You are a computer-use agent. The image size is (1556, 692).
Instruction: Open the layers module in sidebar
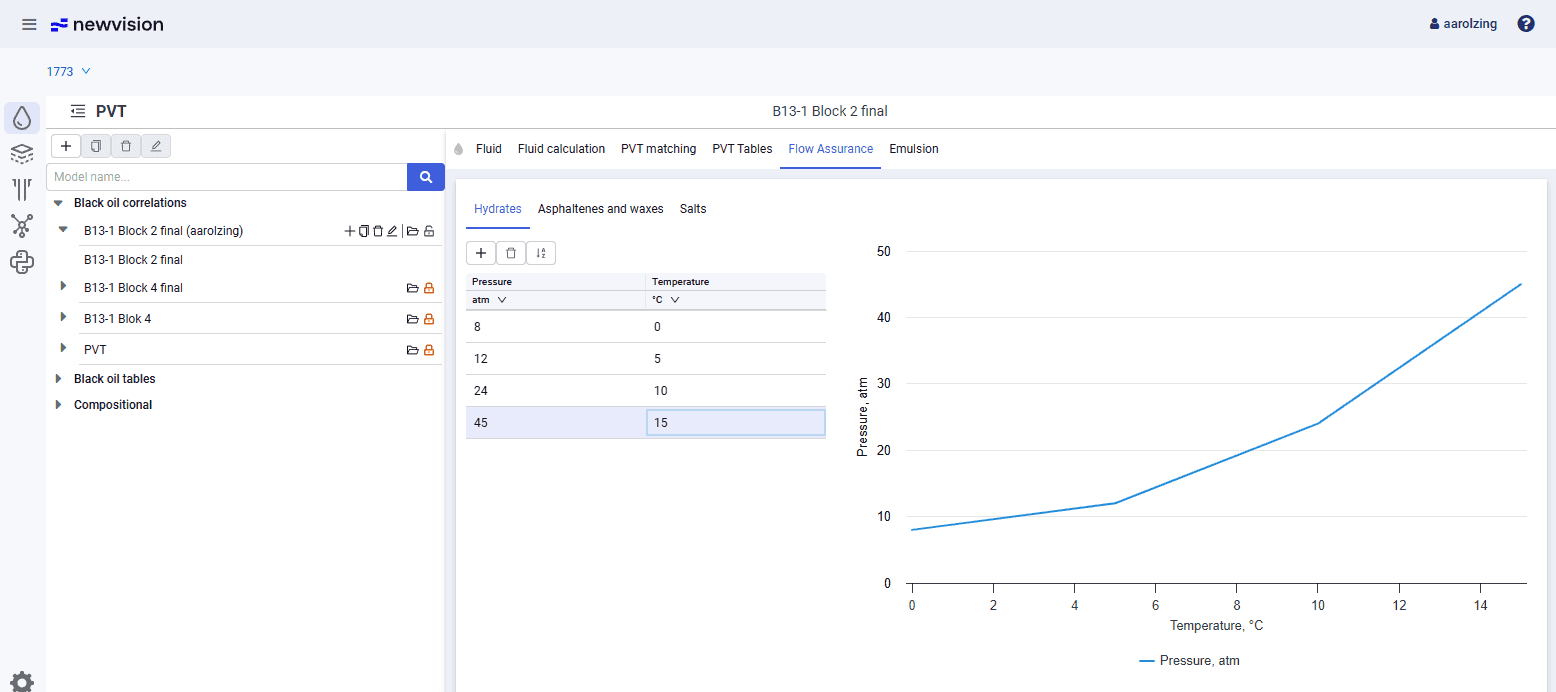click(x=22, y=154)
